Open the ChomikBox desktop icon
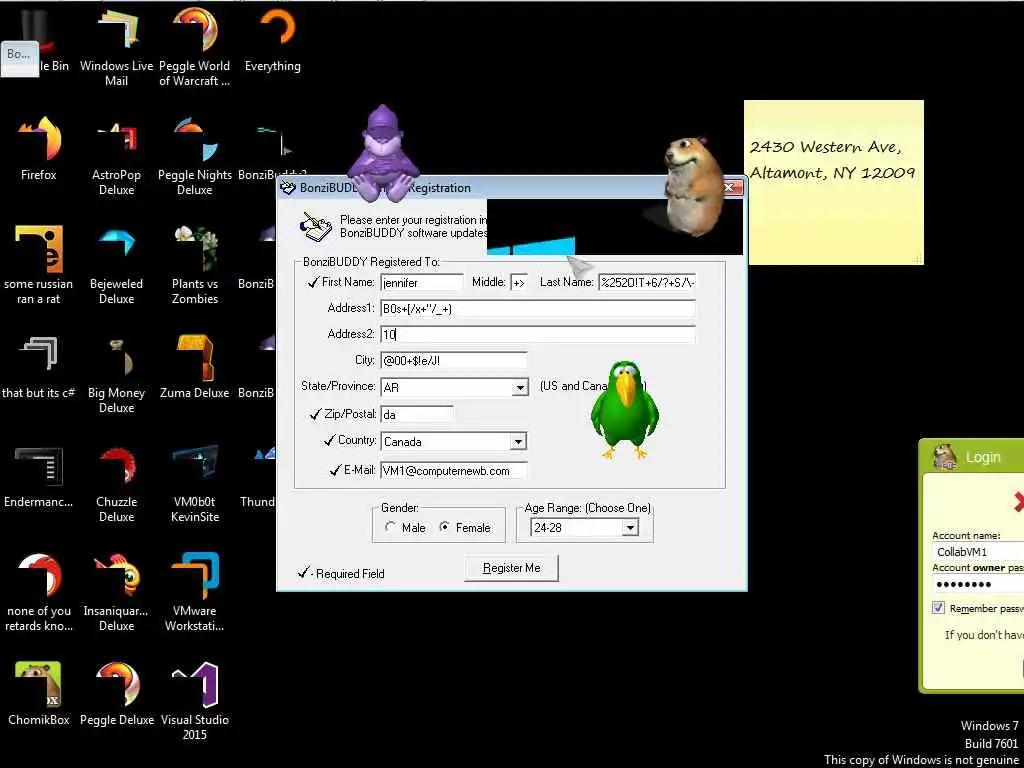The width and height of the screenshot is (1024, 768). [39, 694]
